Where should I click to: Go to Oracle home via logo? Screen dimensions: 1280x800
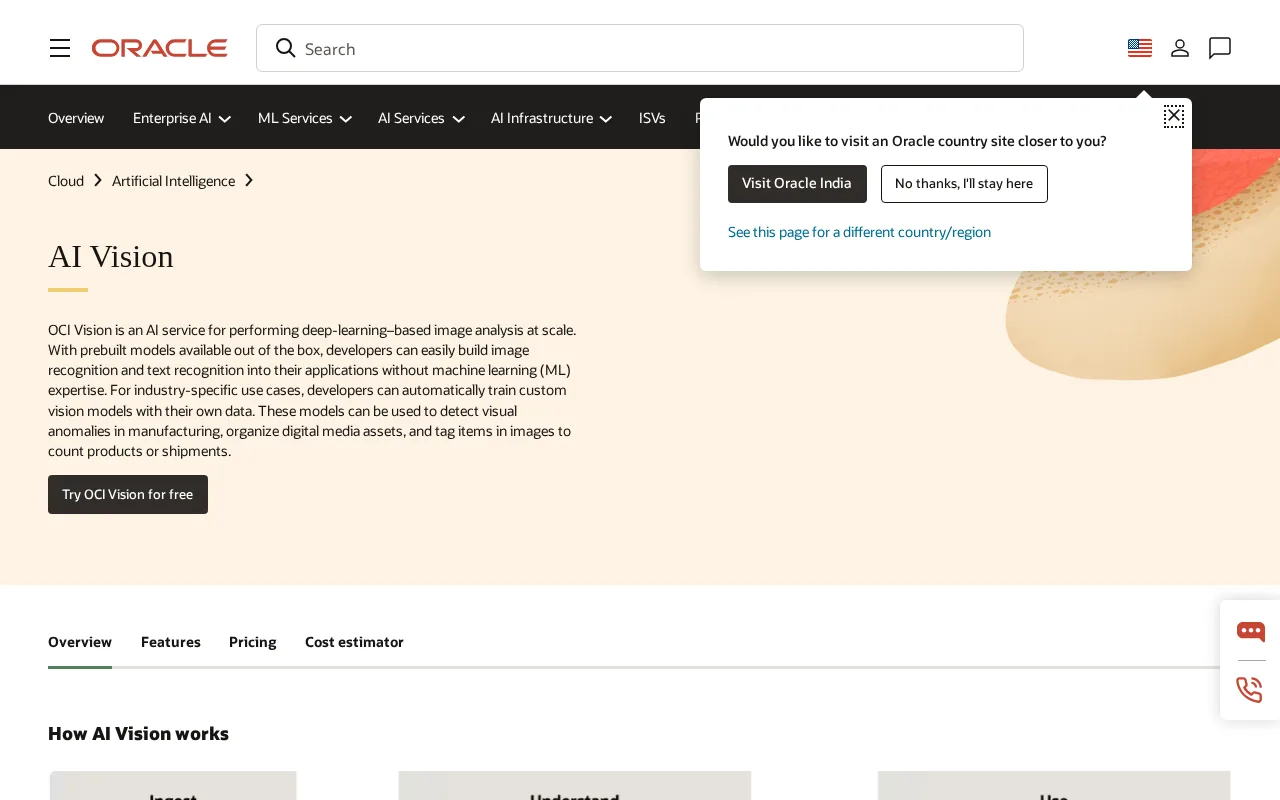coord(160,48)
